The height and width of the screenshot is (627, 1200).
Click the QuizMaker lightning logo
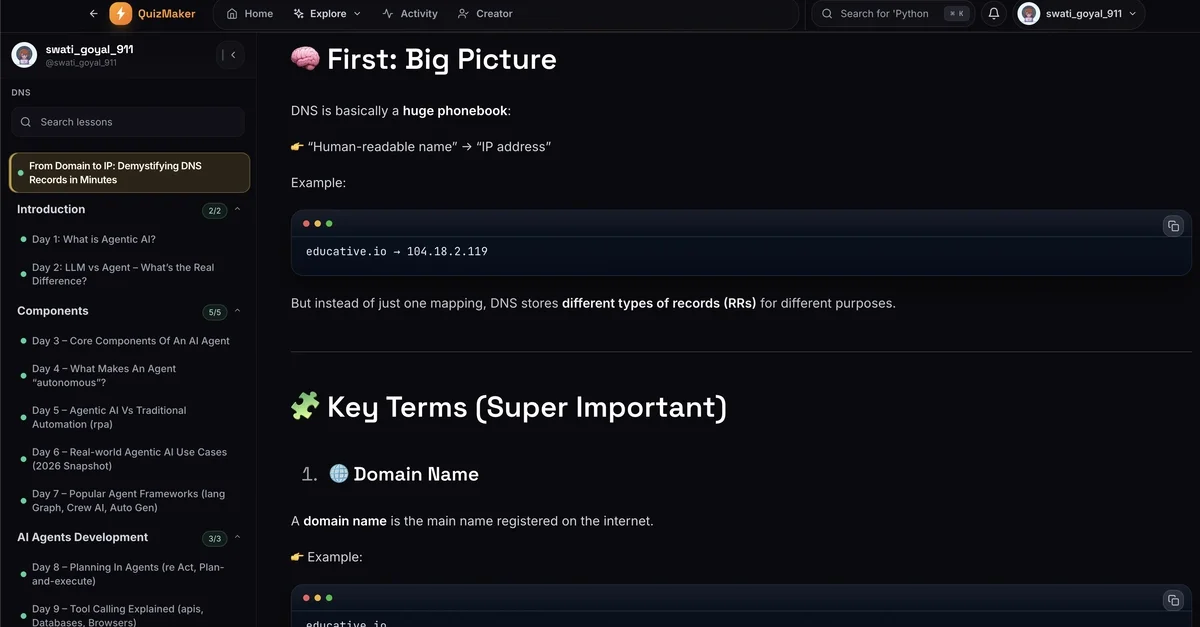tap(121, 14)
